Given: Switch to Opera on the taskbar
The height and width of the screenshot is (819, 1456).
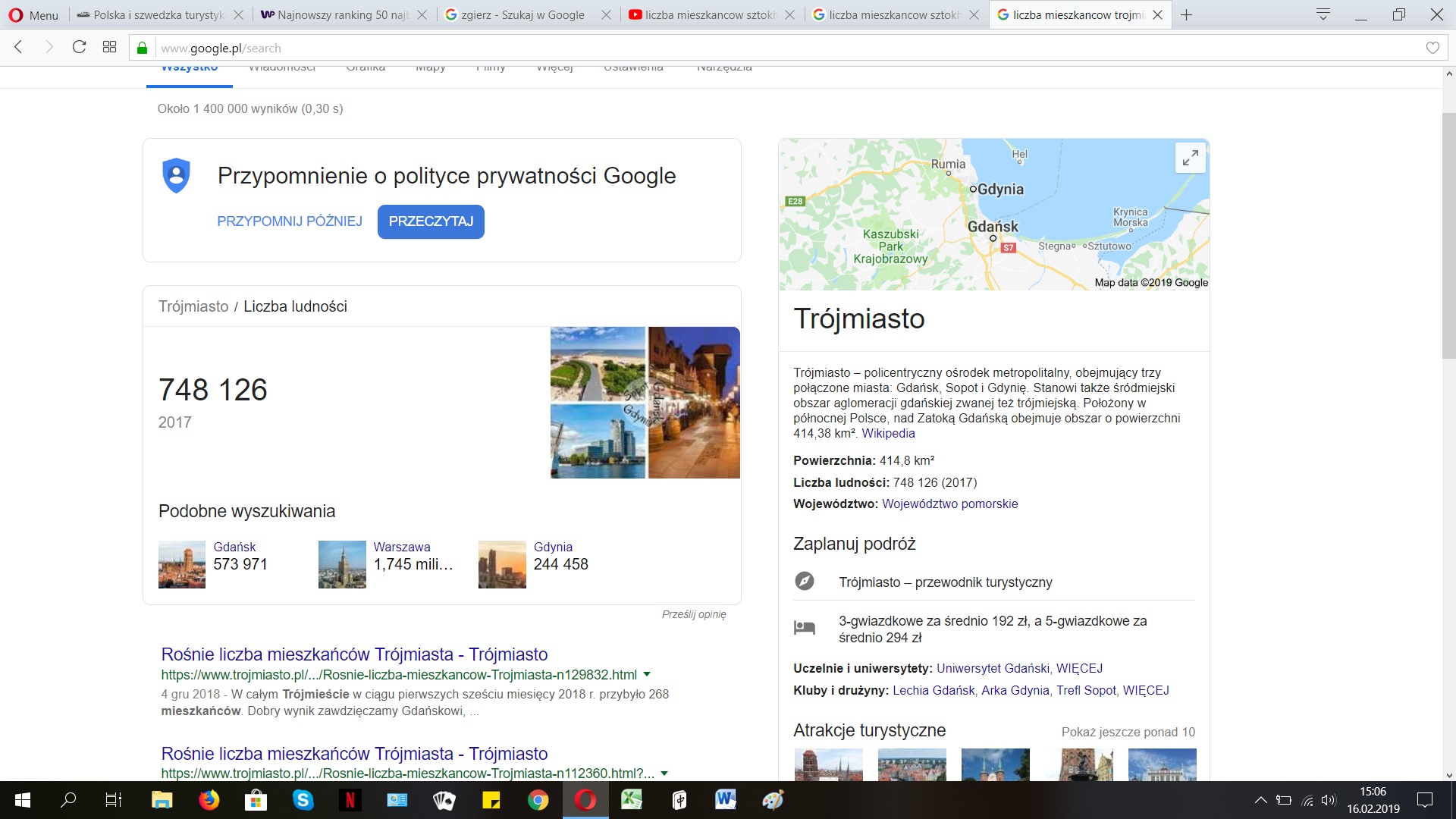Looking at the screenshot, I should [x=585, y=800].
